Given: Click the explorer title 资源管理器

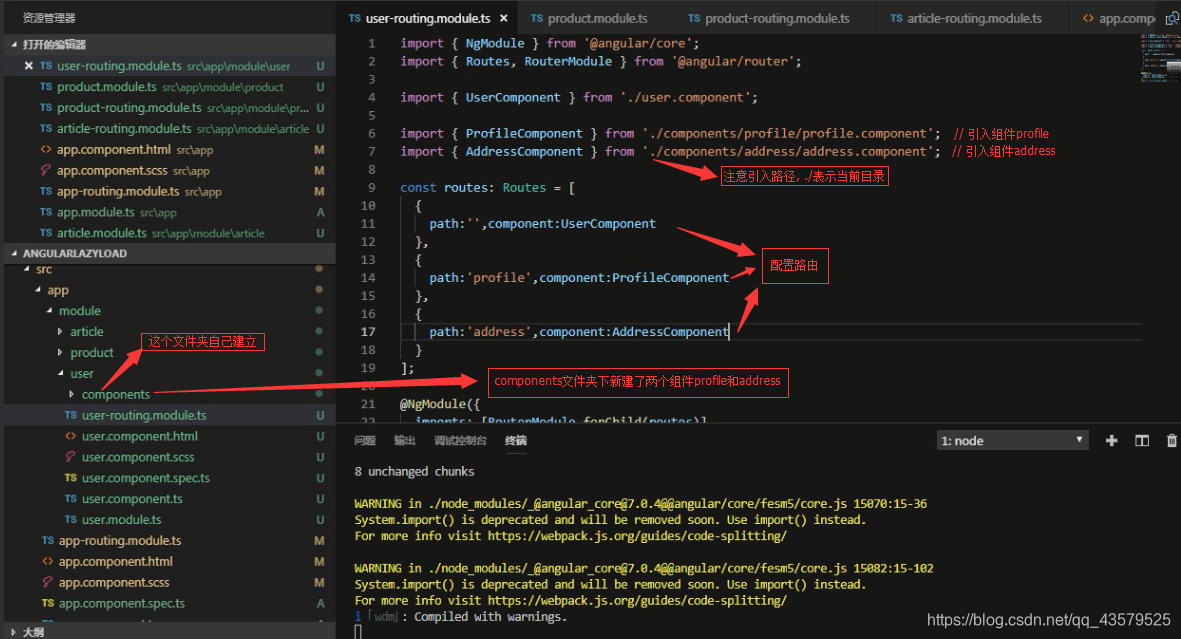Looking at the screenshot, I should [x=49, y=18].
